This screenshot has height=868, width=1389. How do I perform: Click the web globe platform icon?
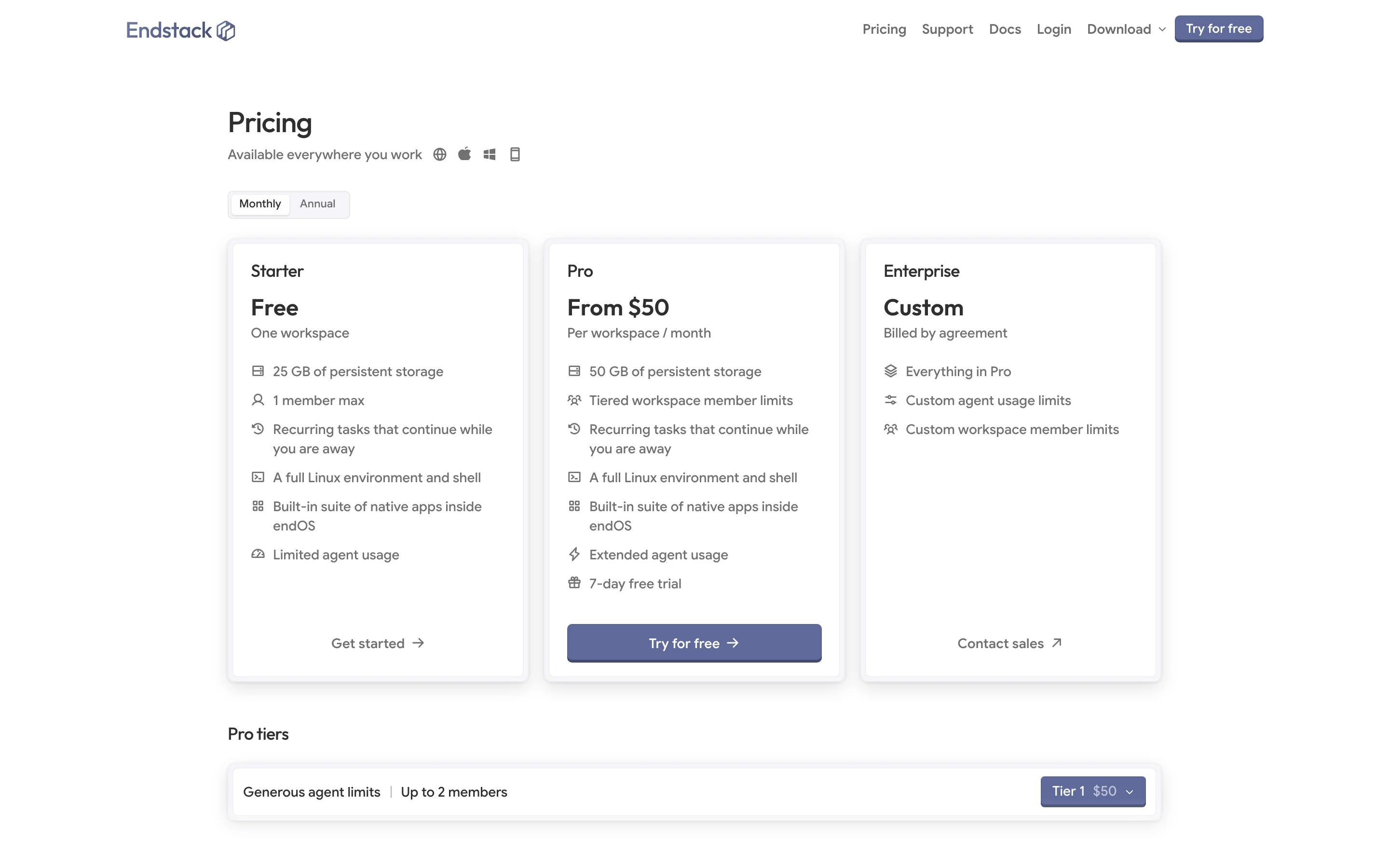440,154
